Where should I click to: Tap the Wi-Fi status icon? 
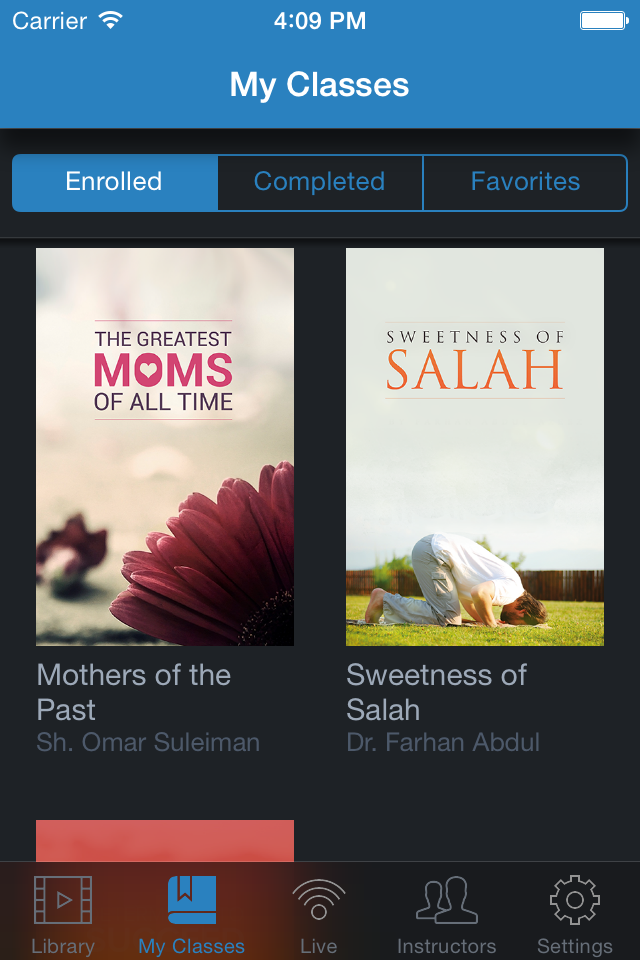111,20
